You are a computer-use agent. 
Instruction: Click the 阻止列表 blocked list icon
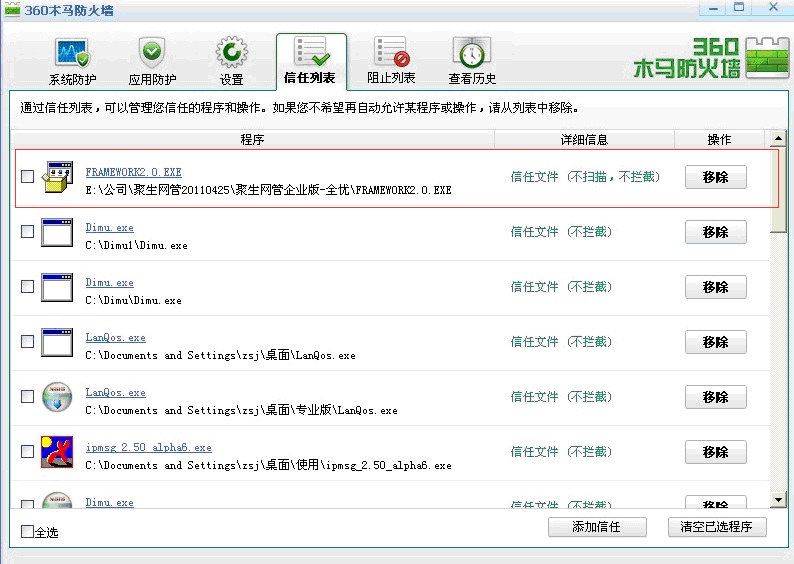pos(391,52)
